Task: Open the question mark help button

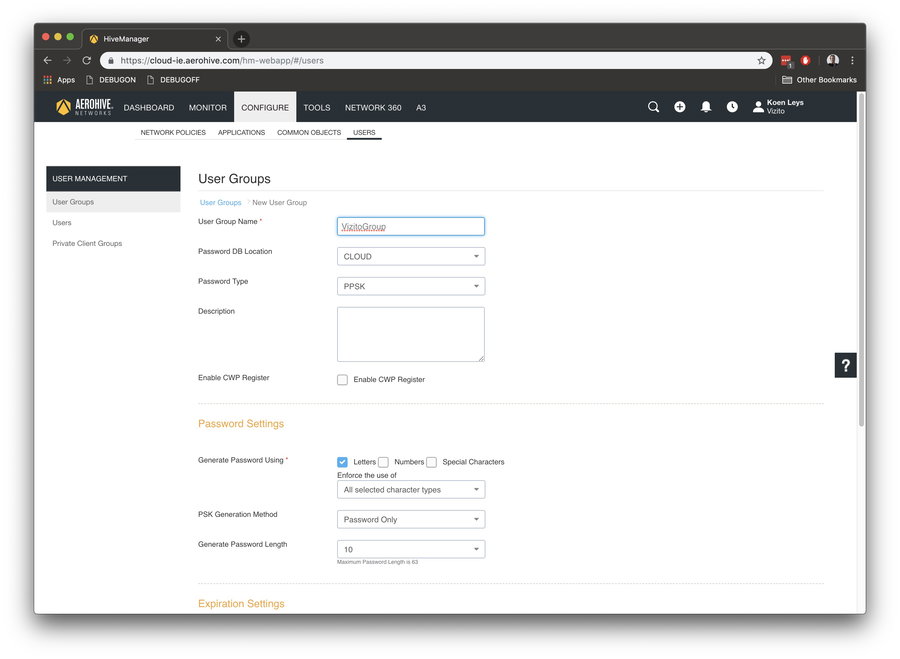Action: pos(846,365)
